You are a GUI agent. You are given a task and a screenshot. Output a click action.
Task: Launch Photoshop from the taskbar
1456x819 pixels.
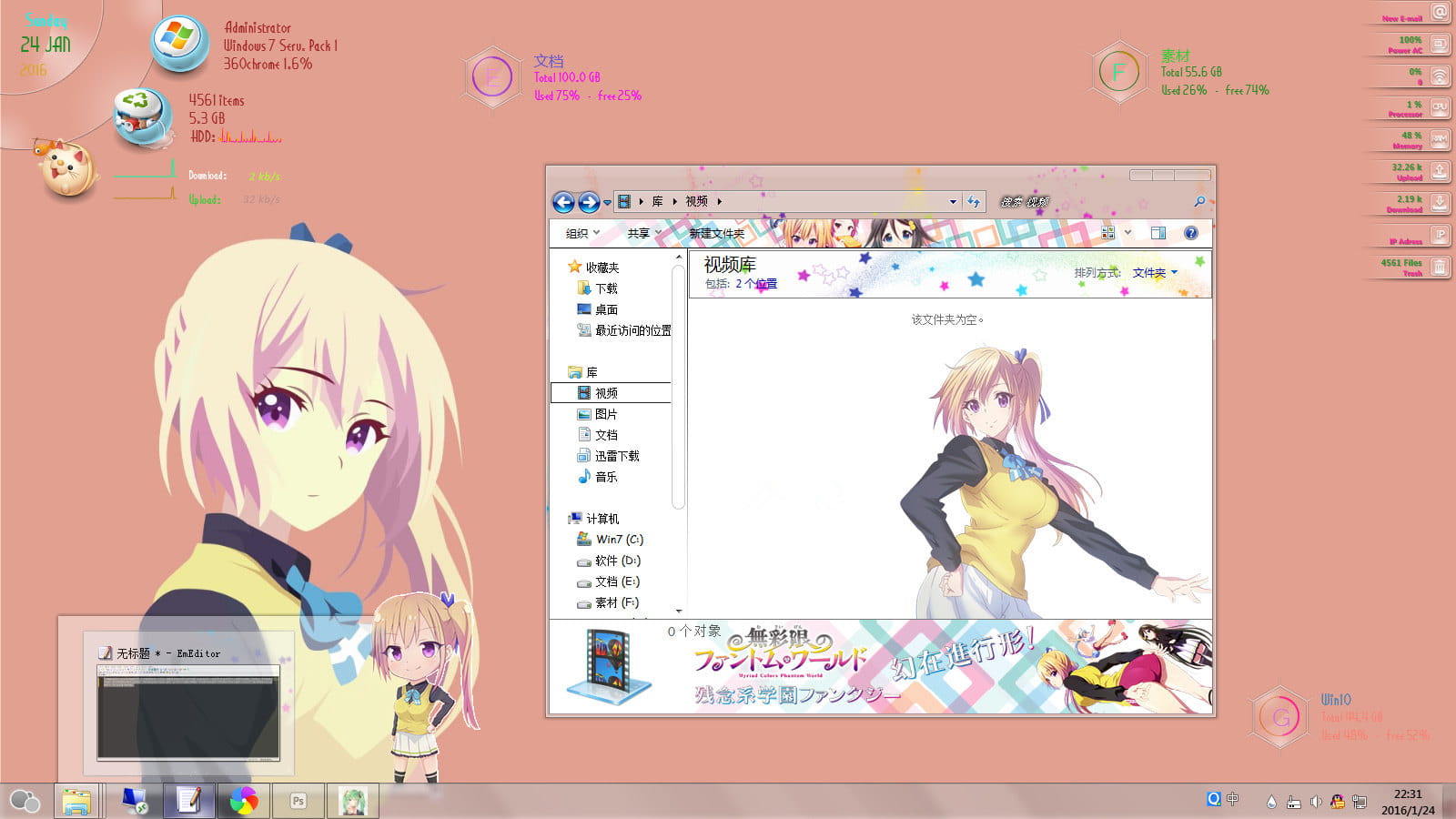pyautogui.click(x=298, y=801)
